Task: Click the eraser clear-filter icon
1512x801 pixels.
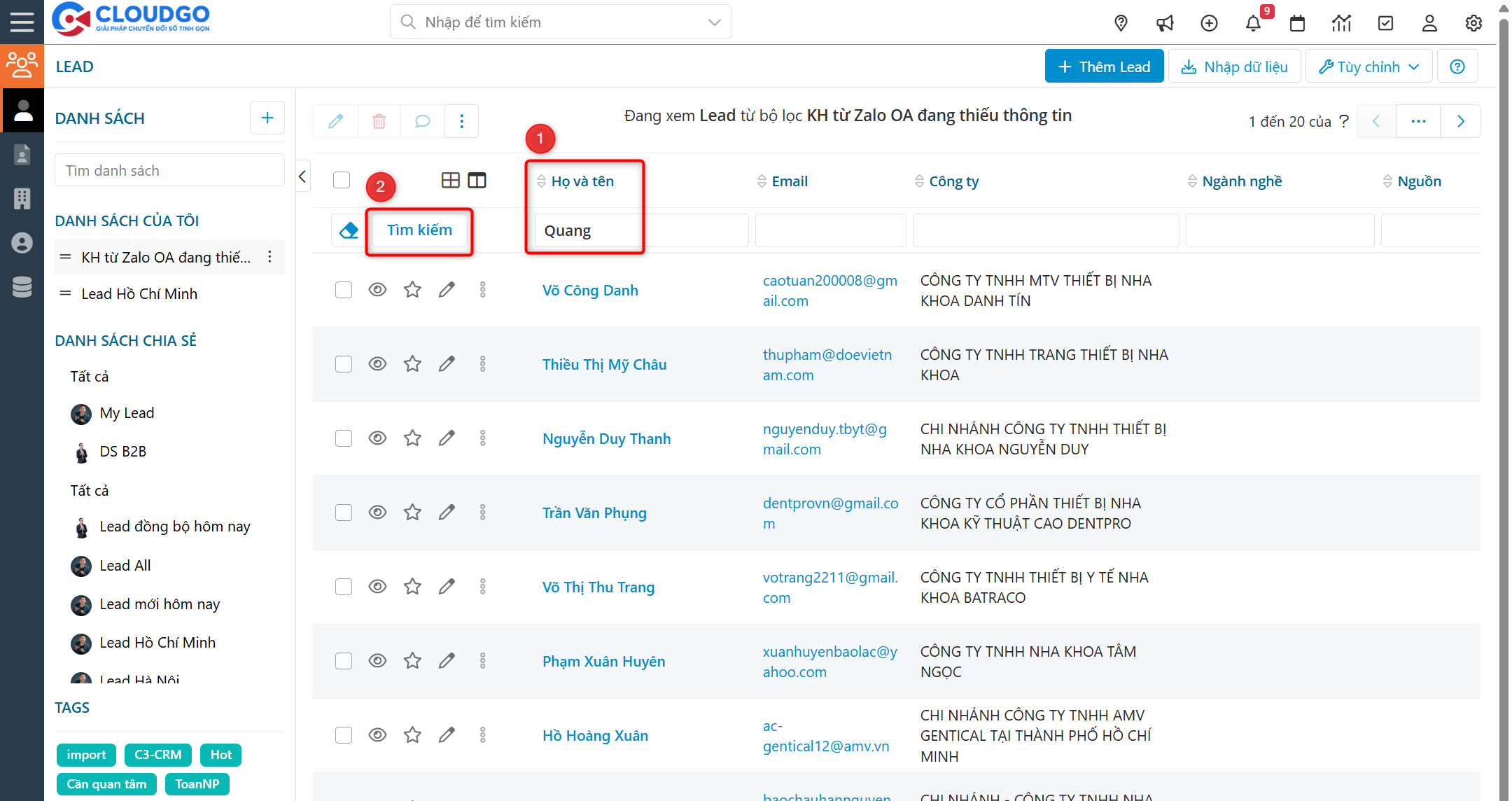Action: (x=349, y=230)
